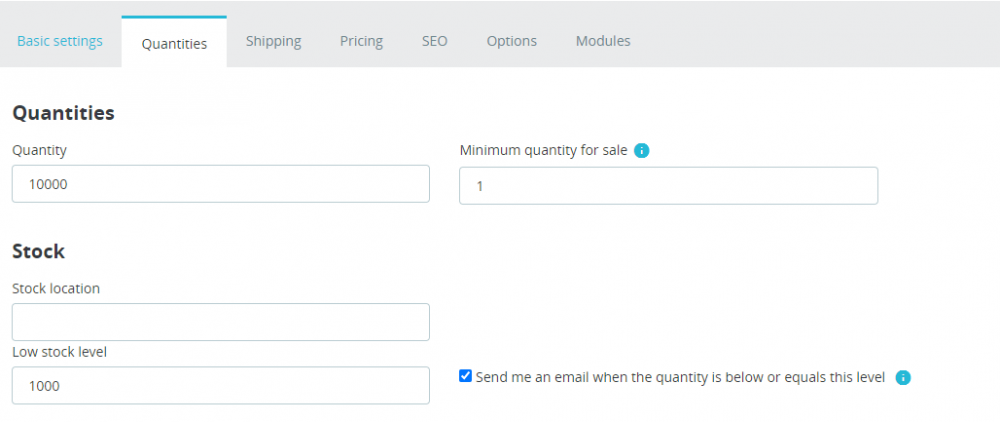This screenshot has height=422, width=1000.
Task: Select the Quantities tab
Action: [x=174, y=43]
